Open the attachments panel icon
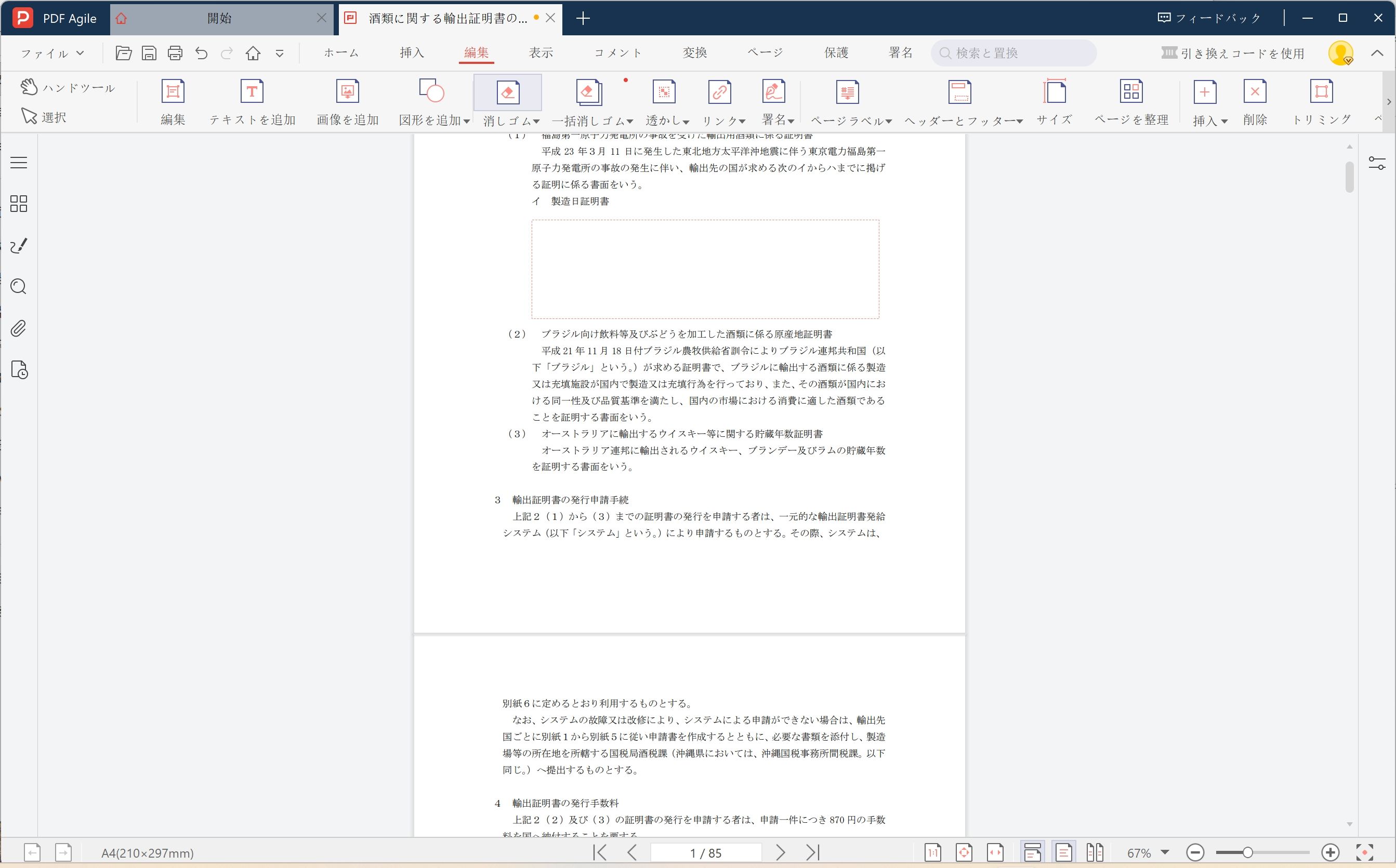1396x868 pixels. pyautogui.click(x=18, y=328)
